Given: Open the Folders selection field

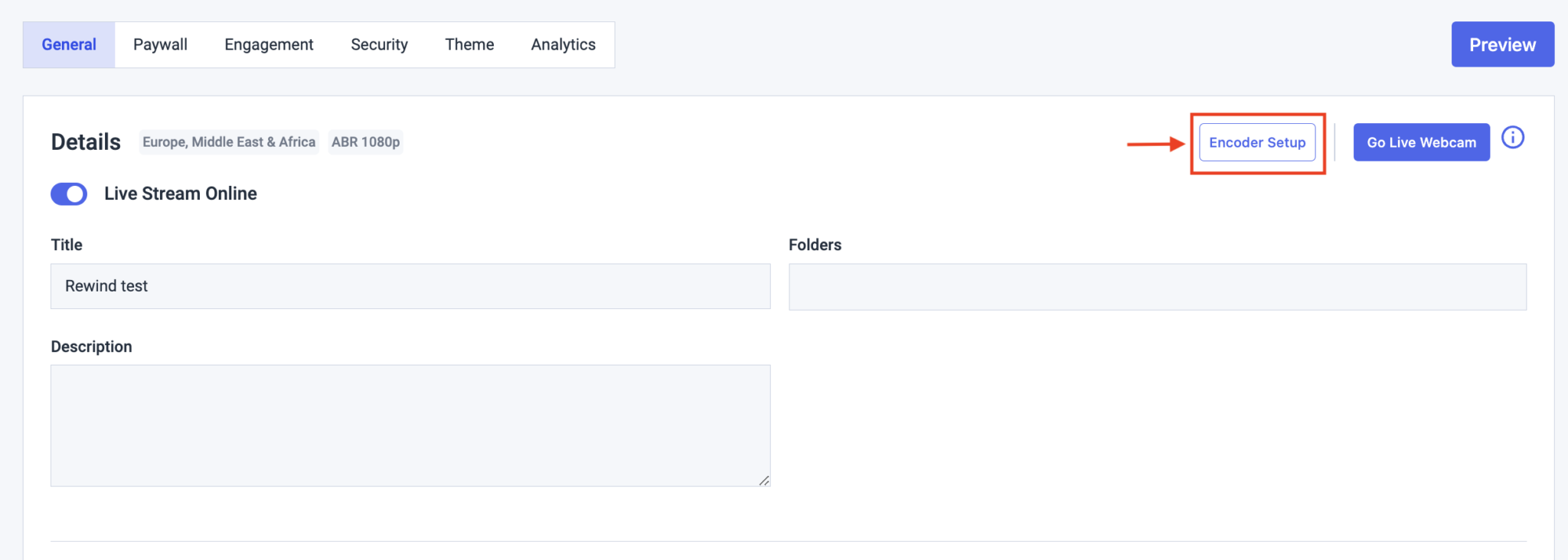Looking at the screenshot, I should [x=1157, y=287].
